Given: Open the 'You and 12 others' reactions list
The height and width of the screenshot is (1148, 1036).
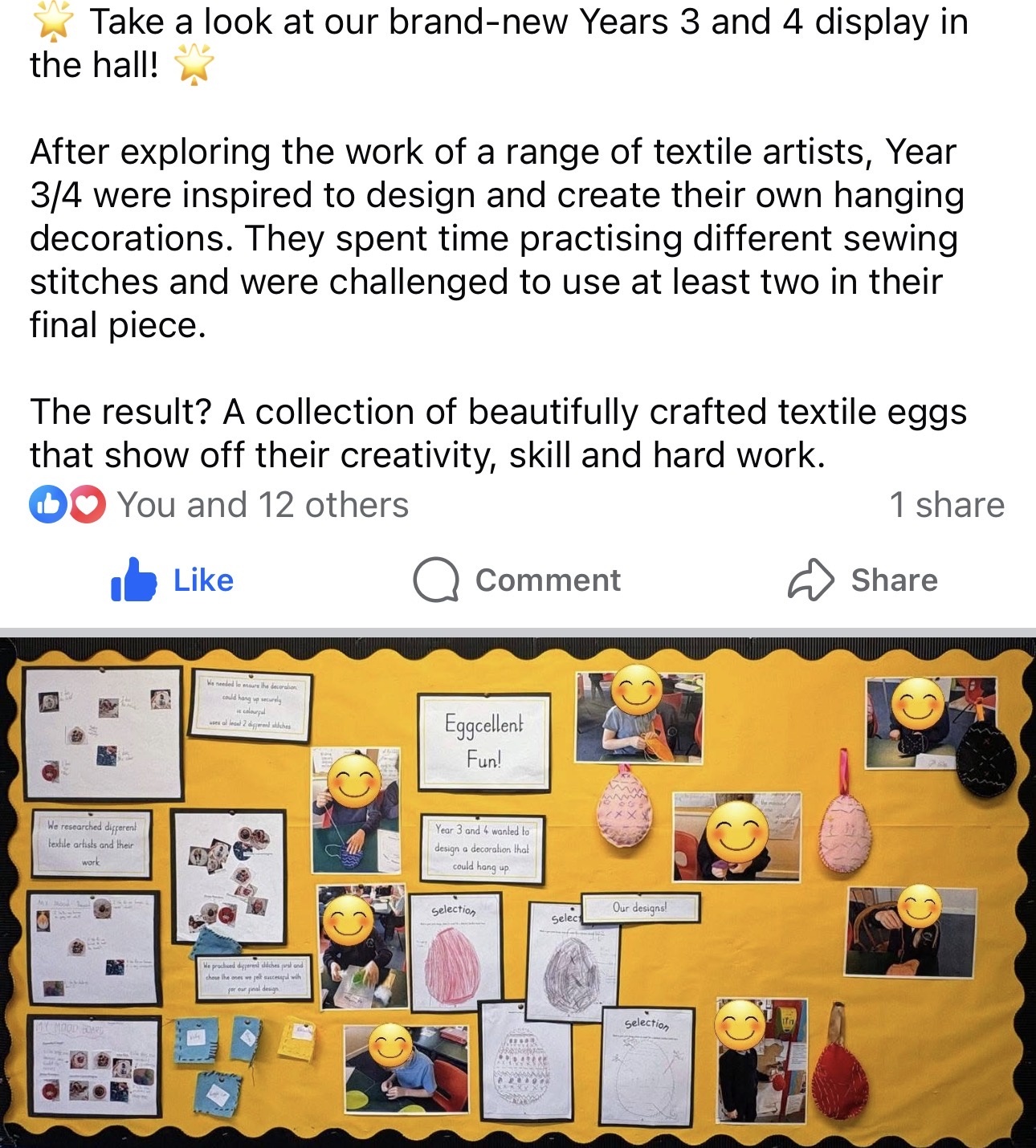Looking at the screenshot, I should pyautogui.click(x=263, y=505).
